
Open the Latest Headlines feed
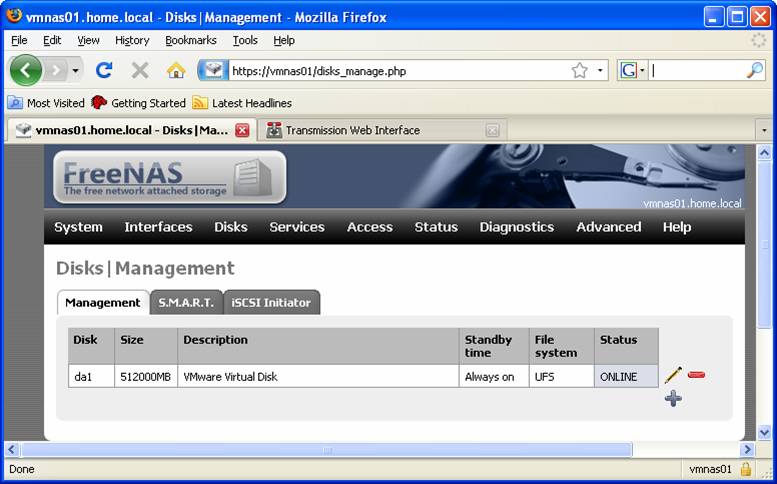pos(242,103)
